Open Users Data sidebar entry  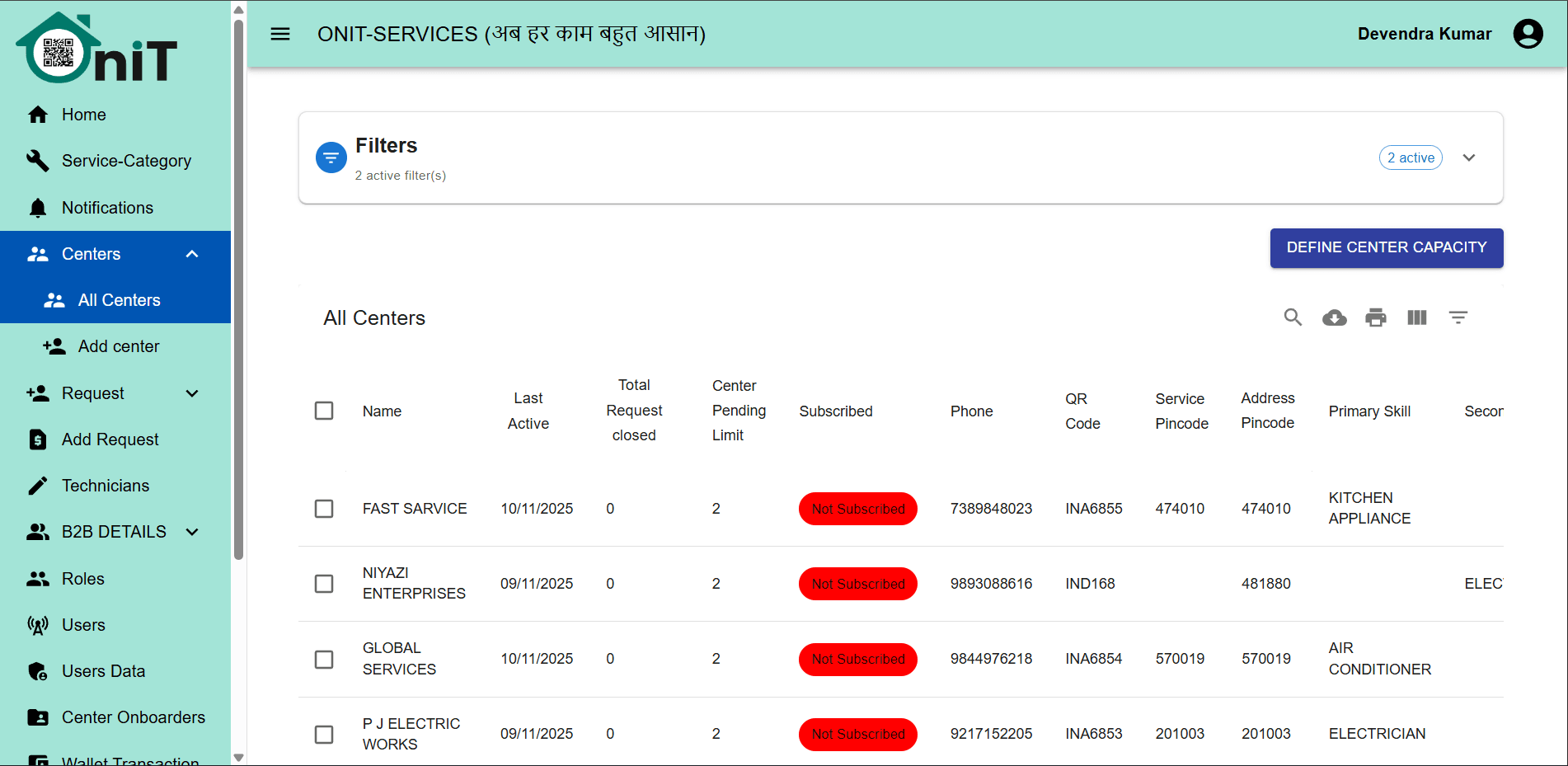115,671
